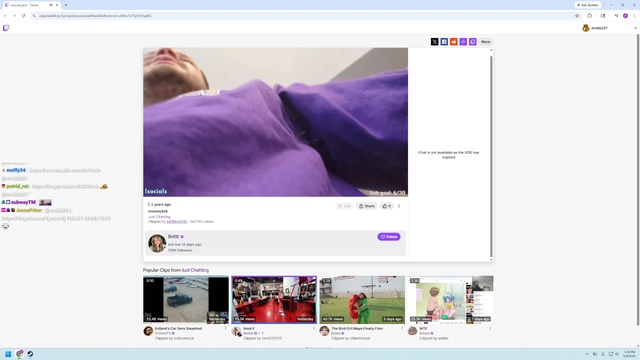640x360 pixels.
Task: Open the taskbar clock and date
Action: (x=629, y=354)
